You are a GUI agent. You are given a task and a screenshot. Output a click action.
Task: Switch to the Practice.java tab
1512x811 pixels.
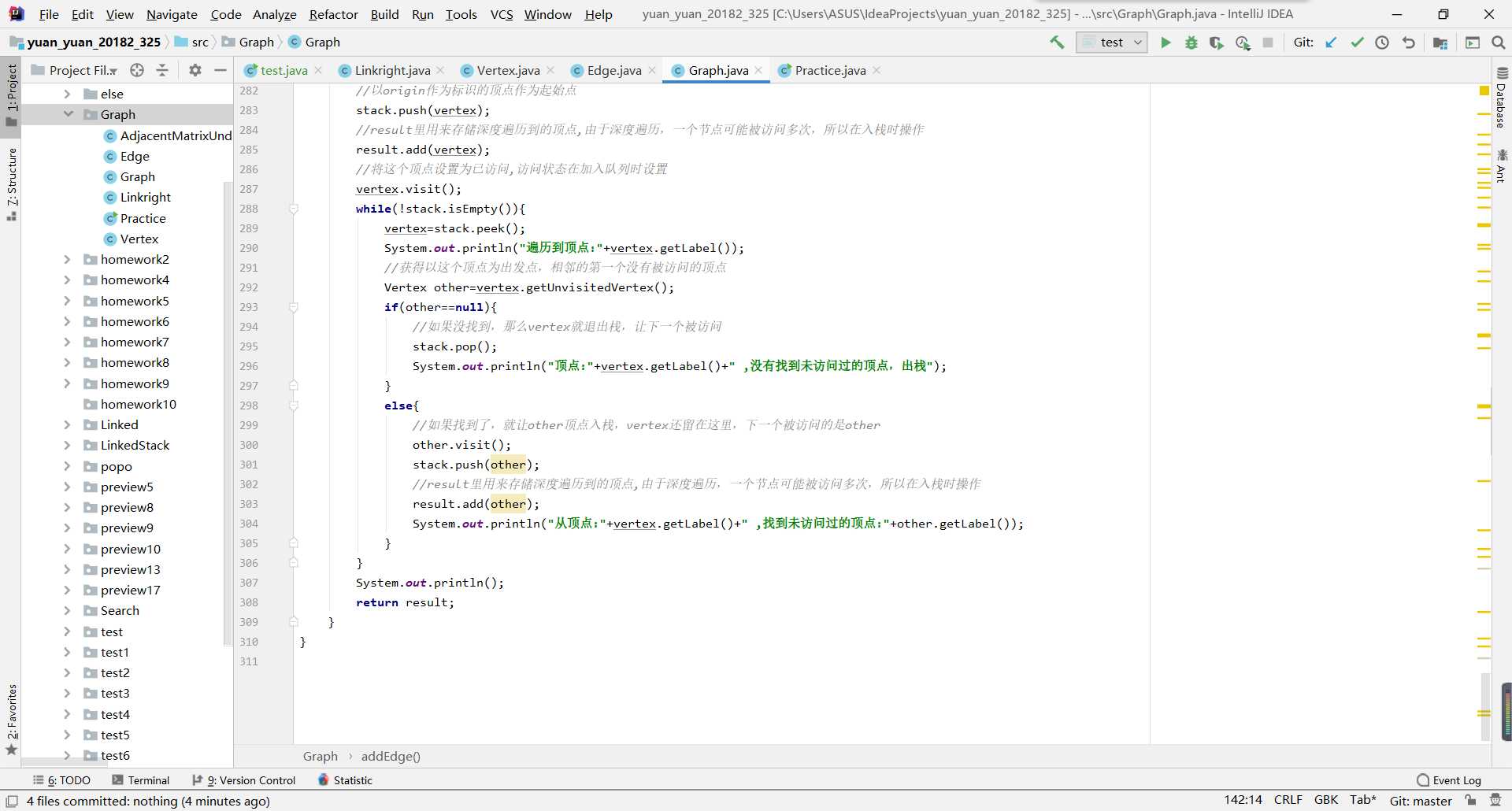830,70
